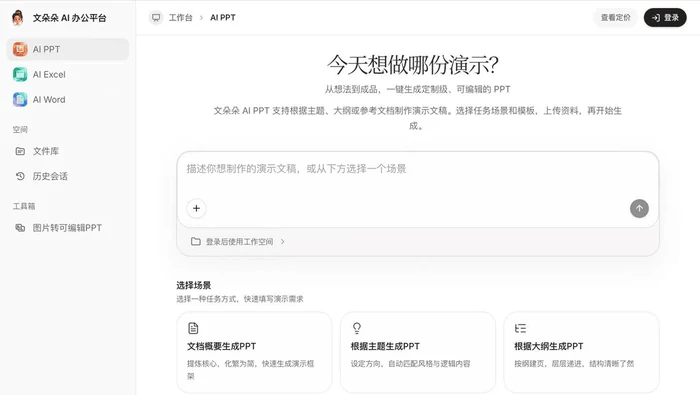Click the chevron next to 登录后使用工作空间
Screen dimensions: 700x395
coord(283,241)
